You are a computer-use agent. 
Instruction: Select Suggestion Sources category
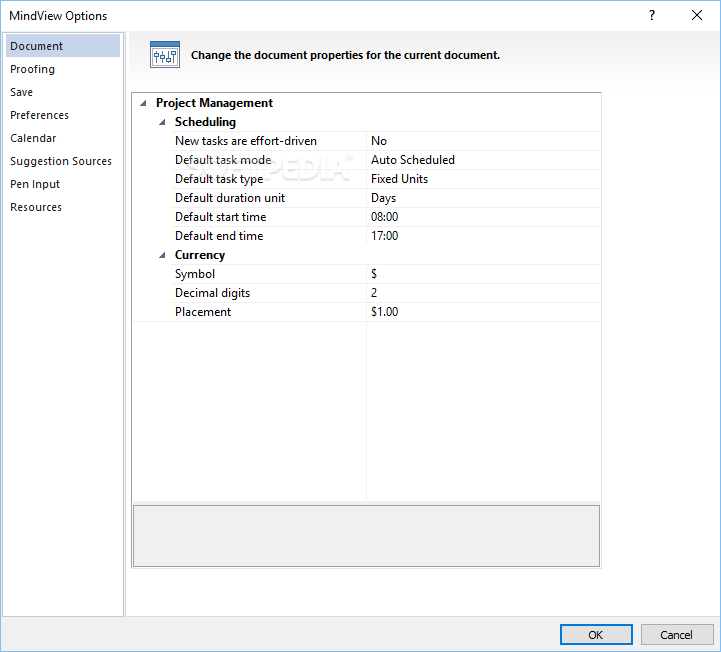point(63,161)
